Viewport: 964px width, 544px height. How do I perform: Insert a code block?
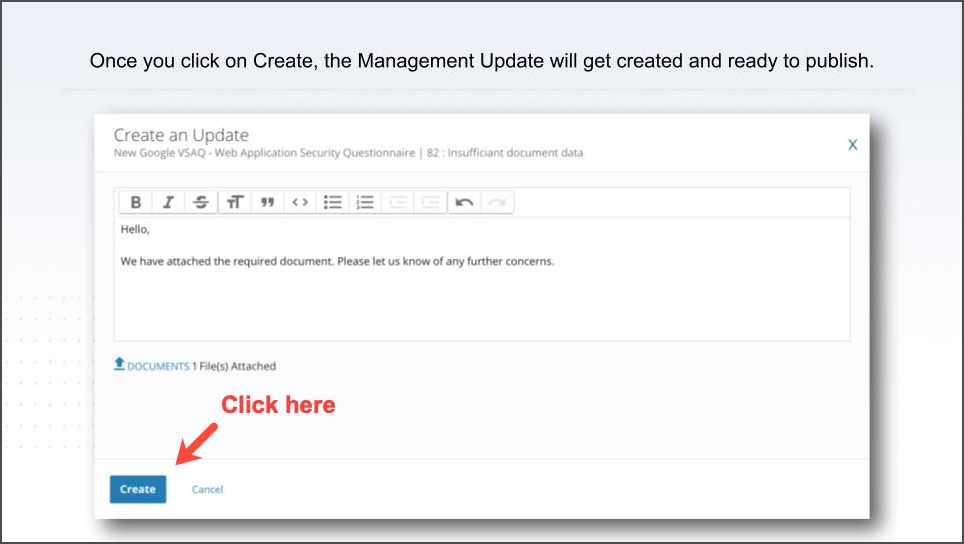(x=300, y=202)
